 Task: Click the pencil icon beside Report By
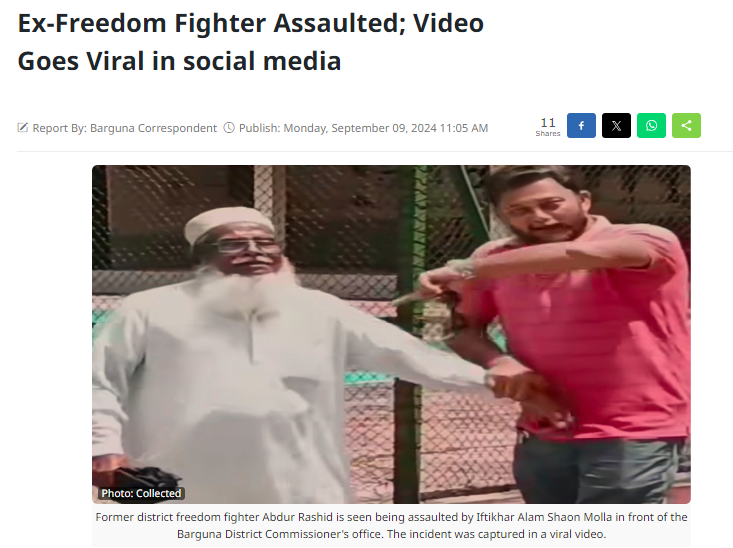click(x=22, y=128)
